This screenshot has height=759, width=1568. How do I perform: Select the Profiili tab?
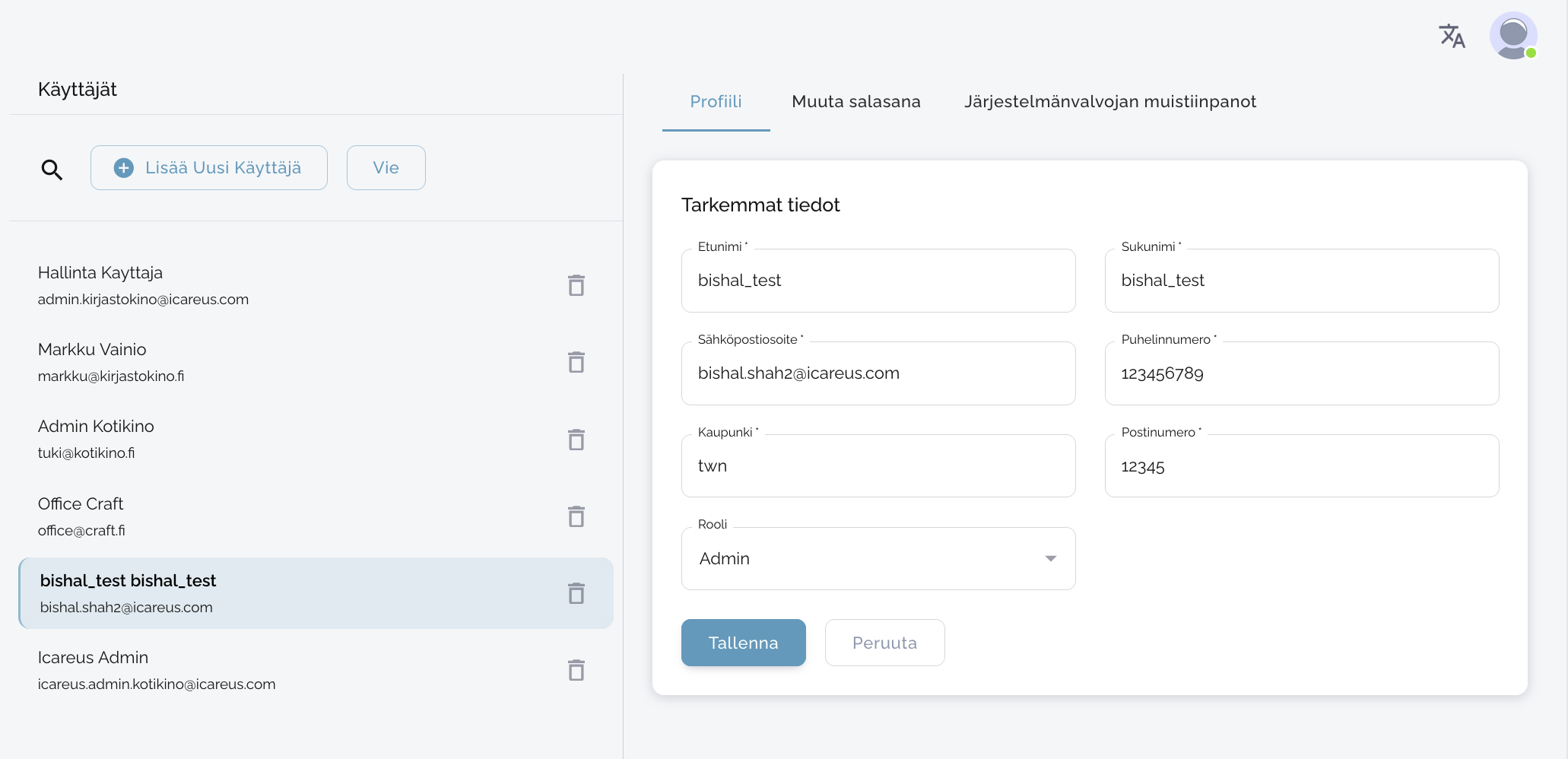click(716, 102)
